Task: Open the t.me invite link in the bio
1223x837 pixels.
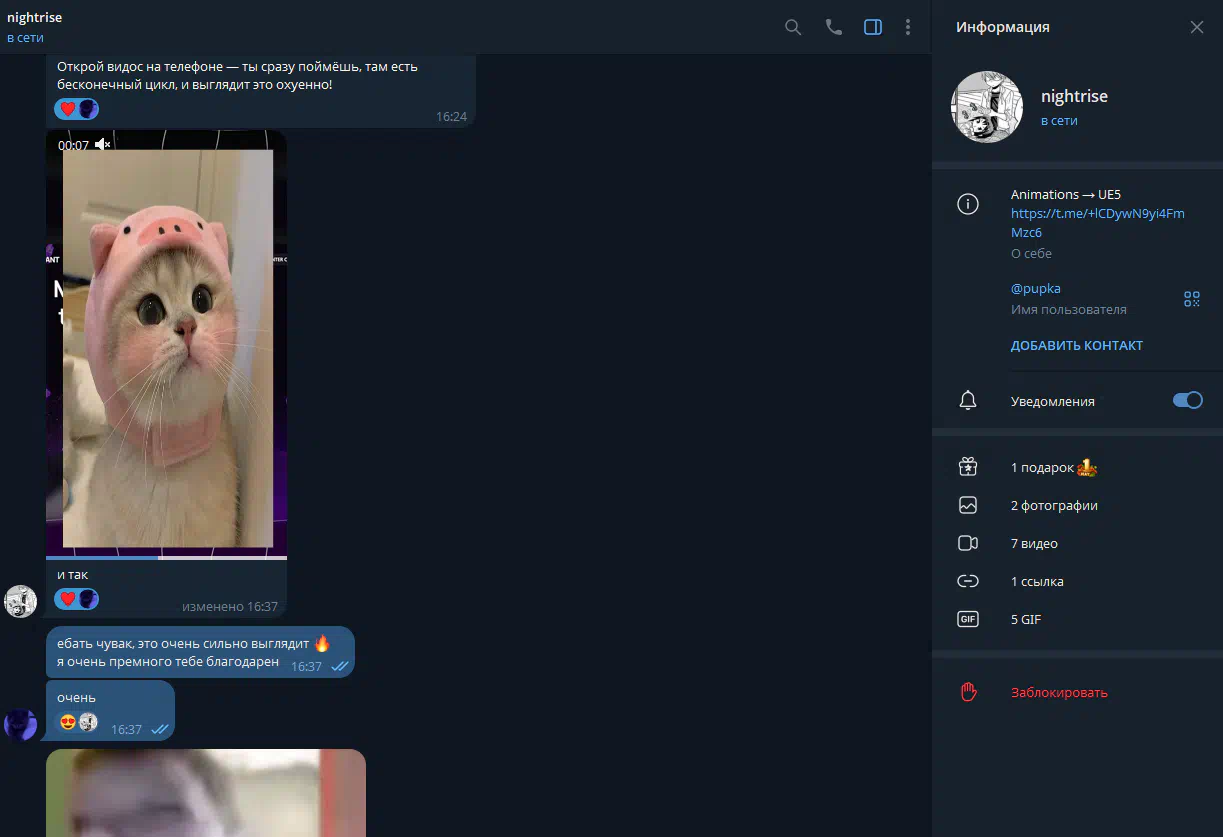Action: click(1097, 223)
